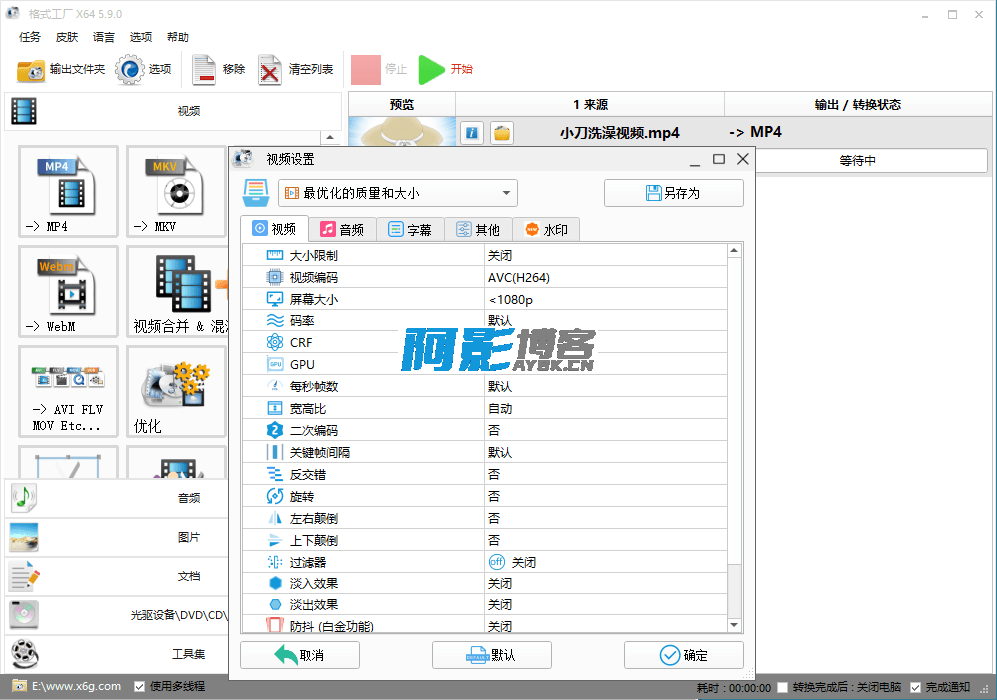Open the 皮肤 menu
997x700 pixels.
pyautogui.click(x=67, y=37)
